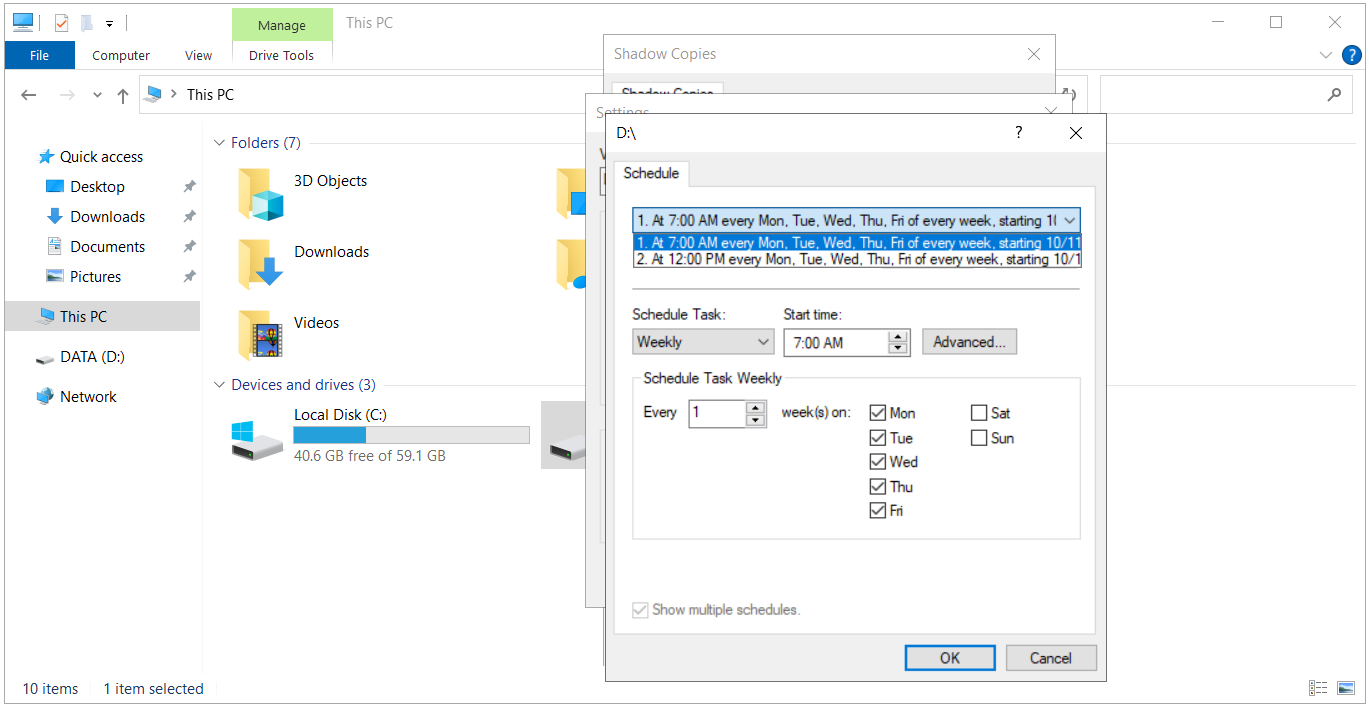Open the recent locations dropdown arrow
1369x706 pixels.
(97, 95)
